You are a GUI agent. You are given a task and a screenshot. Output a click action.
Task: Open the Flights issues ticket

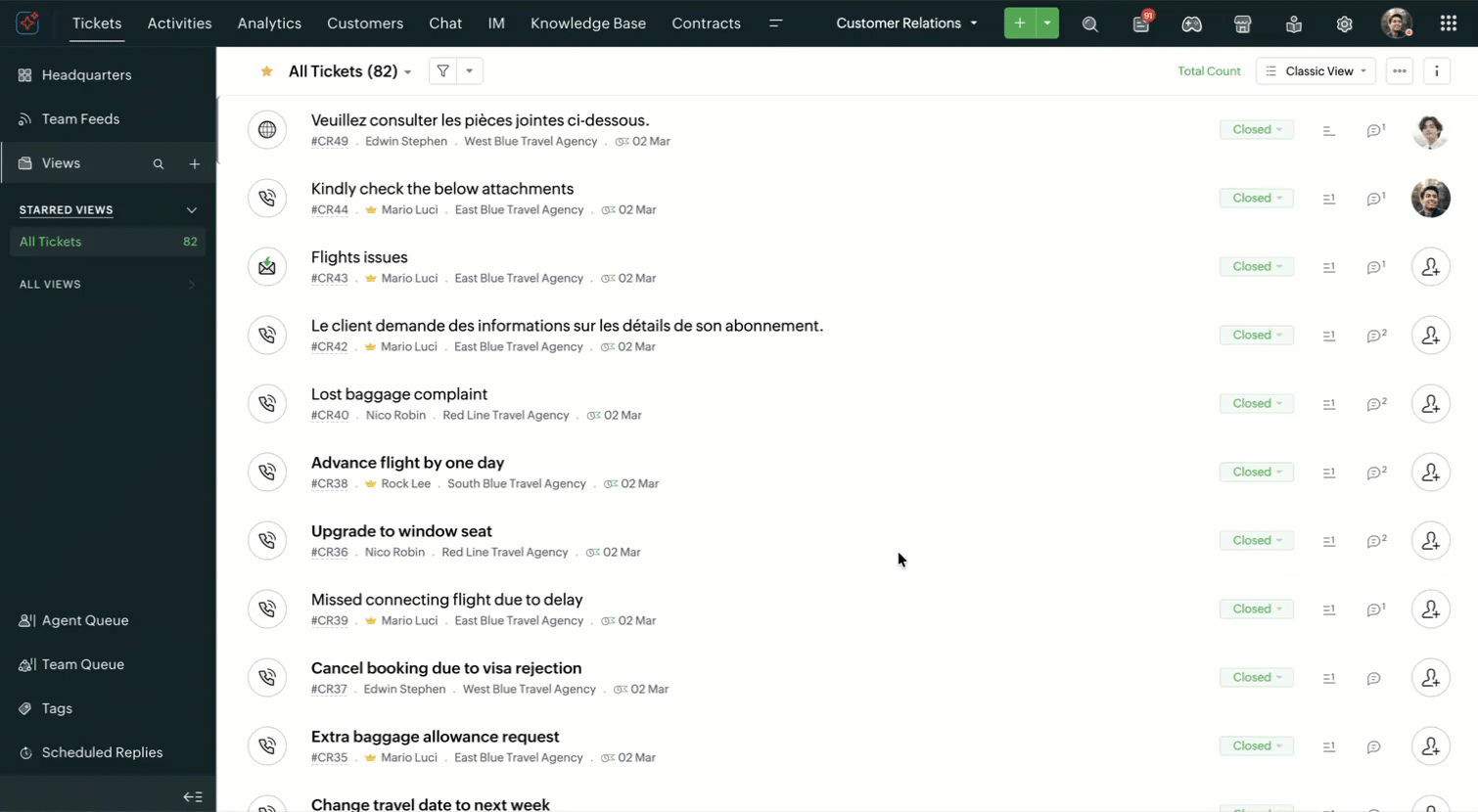tap(359, 257)
